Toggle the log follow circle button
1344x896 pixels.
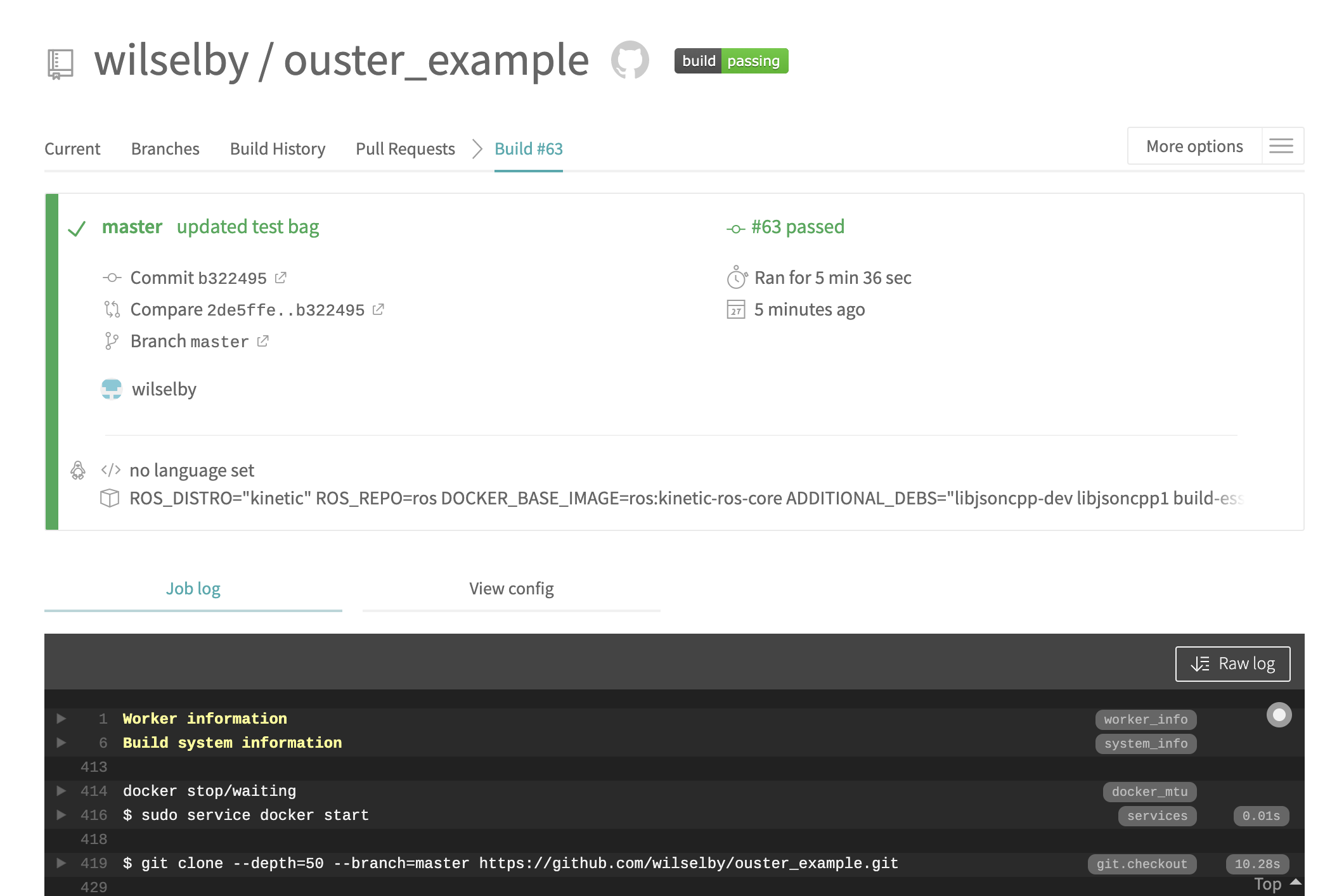(1279, 715)
